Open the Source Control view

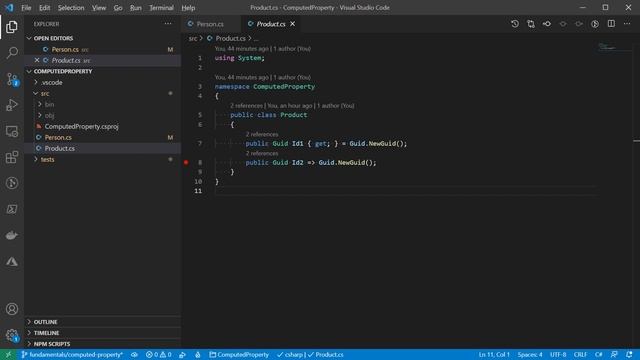[12, 79]
